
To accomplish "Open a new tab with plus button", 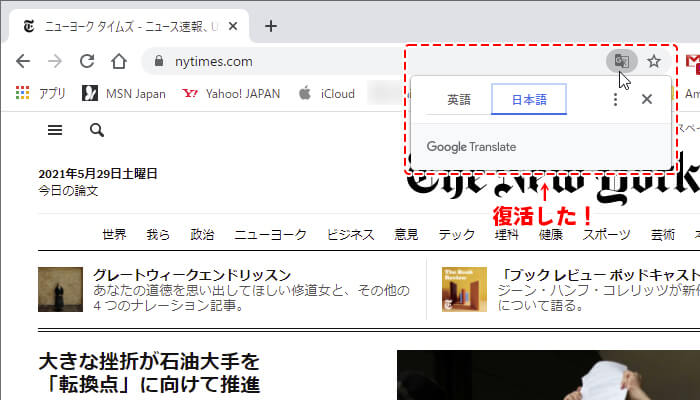I will pyautogui.click(x=271, y=26).
